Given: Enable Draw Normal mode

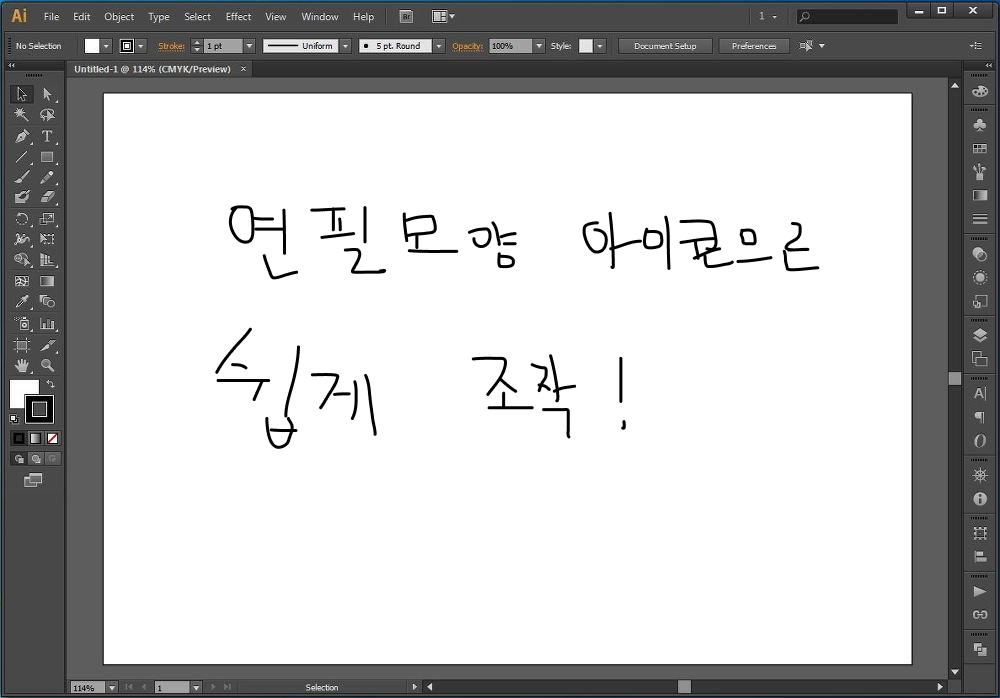Looking at the screenshot, I should tap(19, 459).
